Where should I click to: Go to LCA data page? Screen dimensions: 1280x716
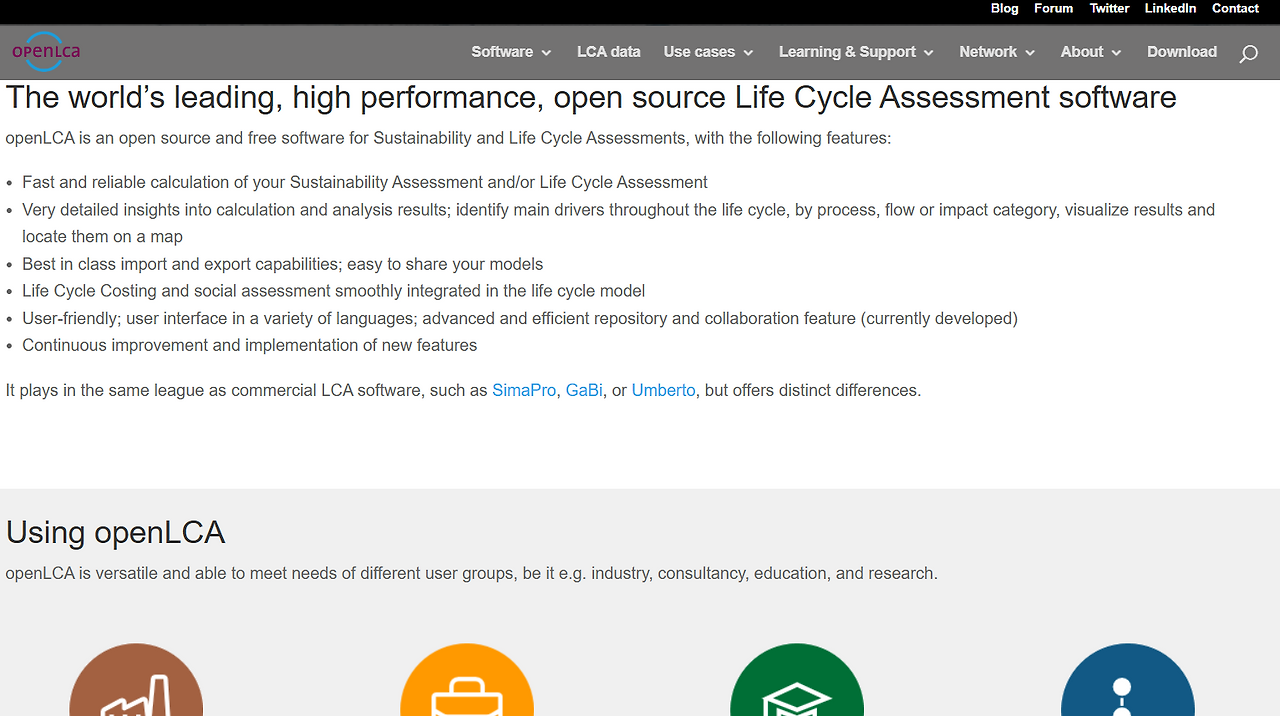click(x=608, y=52)
